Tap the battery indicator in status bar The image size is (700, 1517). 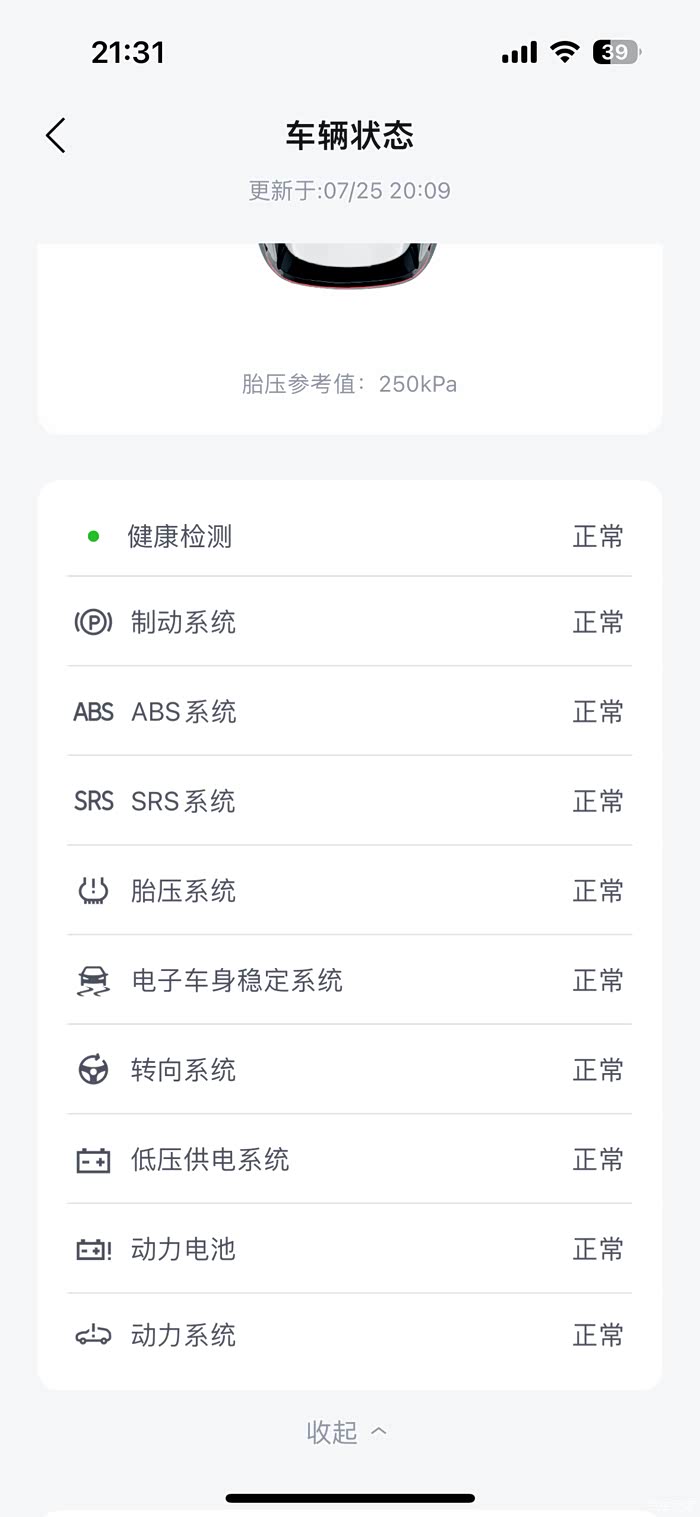[x=618, y=53]
